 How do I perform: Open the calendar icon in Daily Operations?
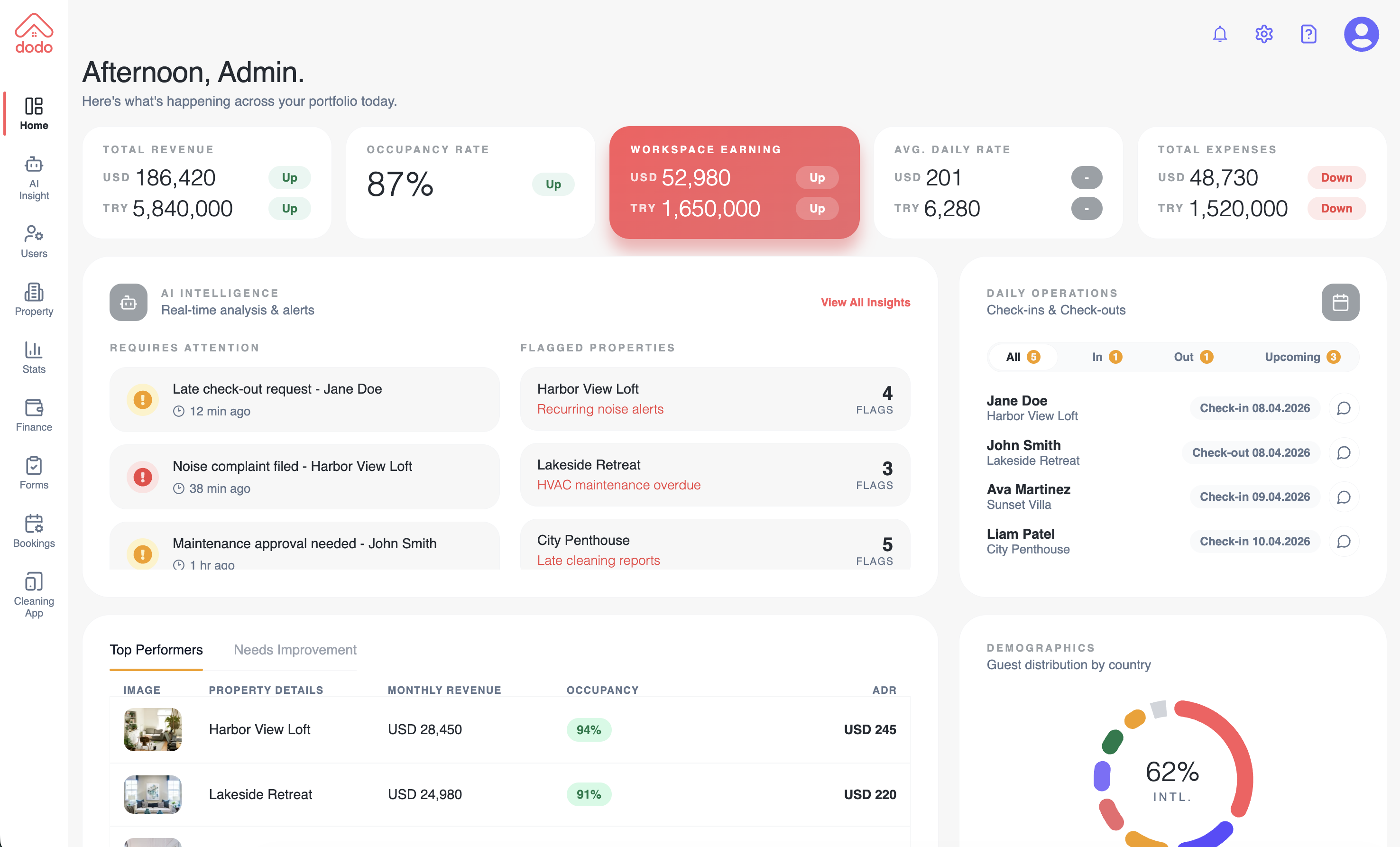point(1340,302)
